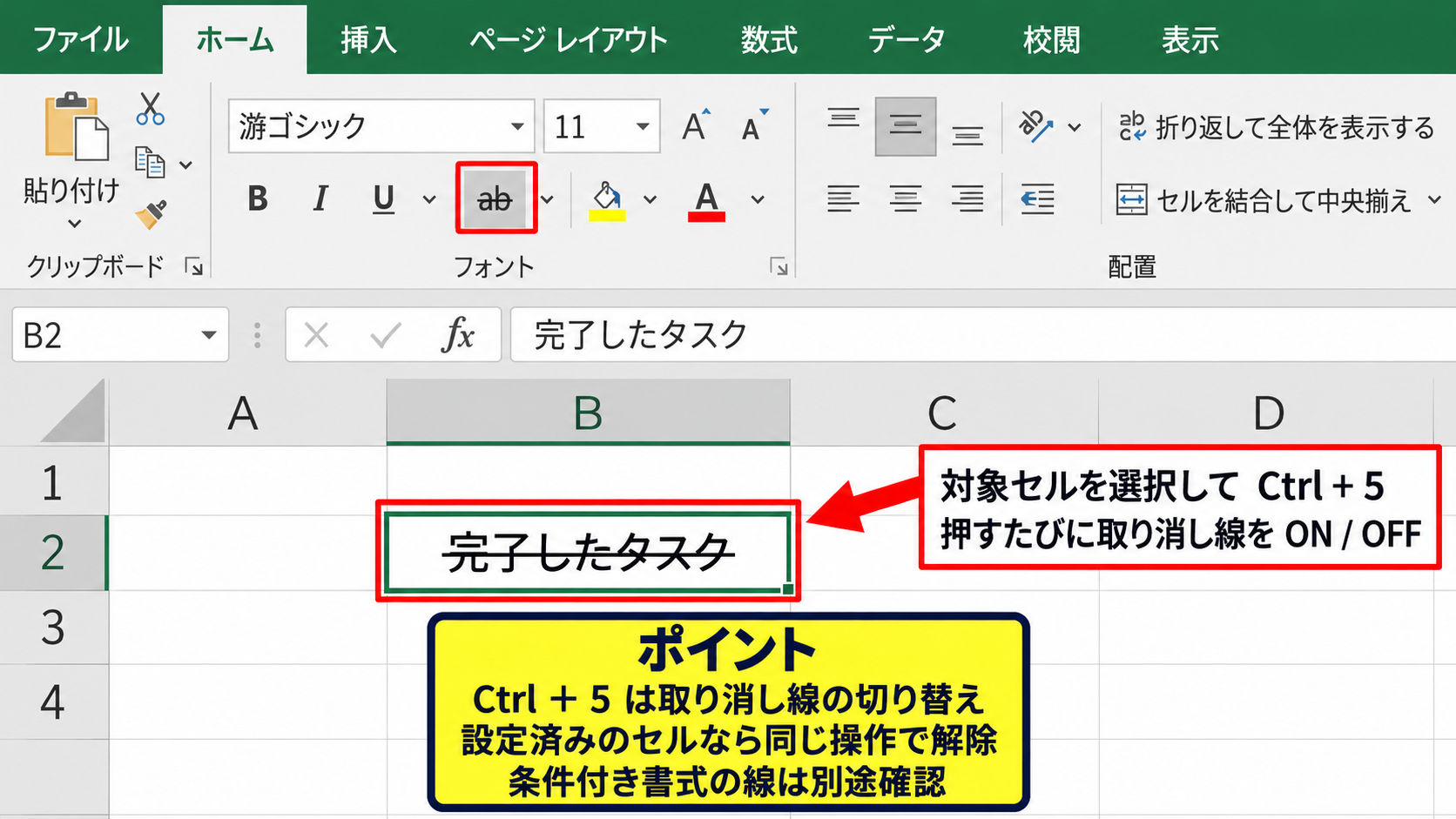
Task: Open the ページ レイアウト tab
Action: click(x=569, y=40)
